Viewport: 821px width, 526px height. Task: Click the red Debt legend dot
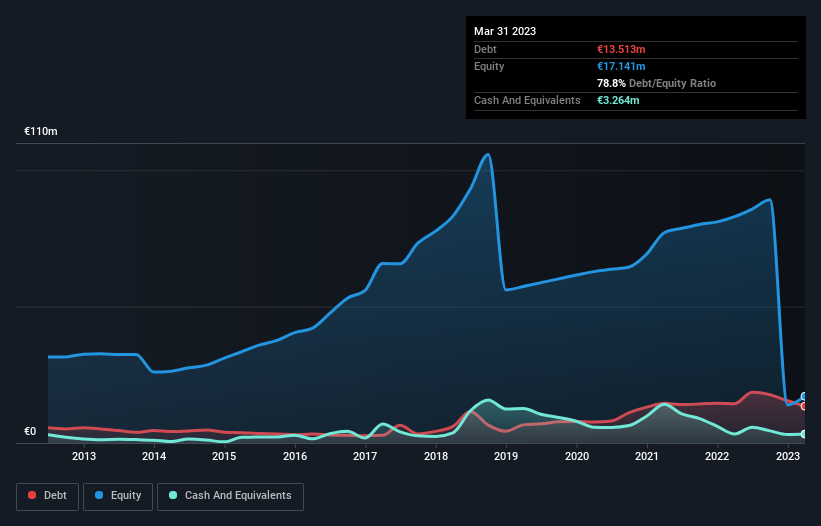[32, 495]
